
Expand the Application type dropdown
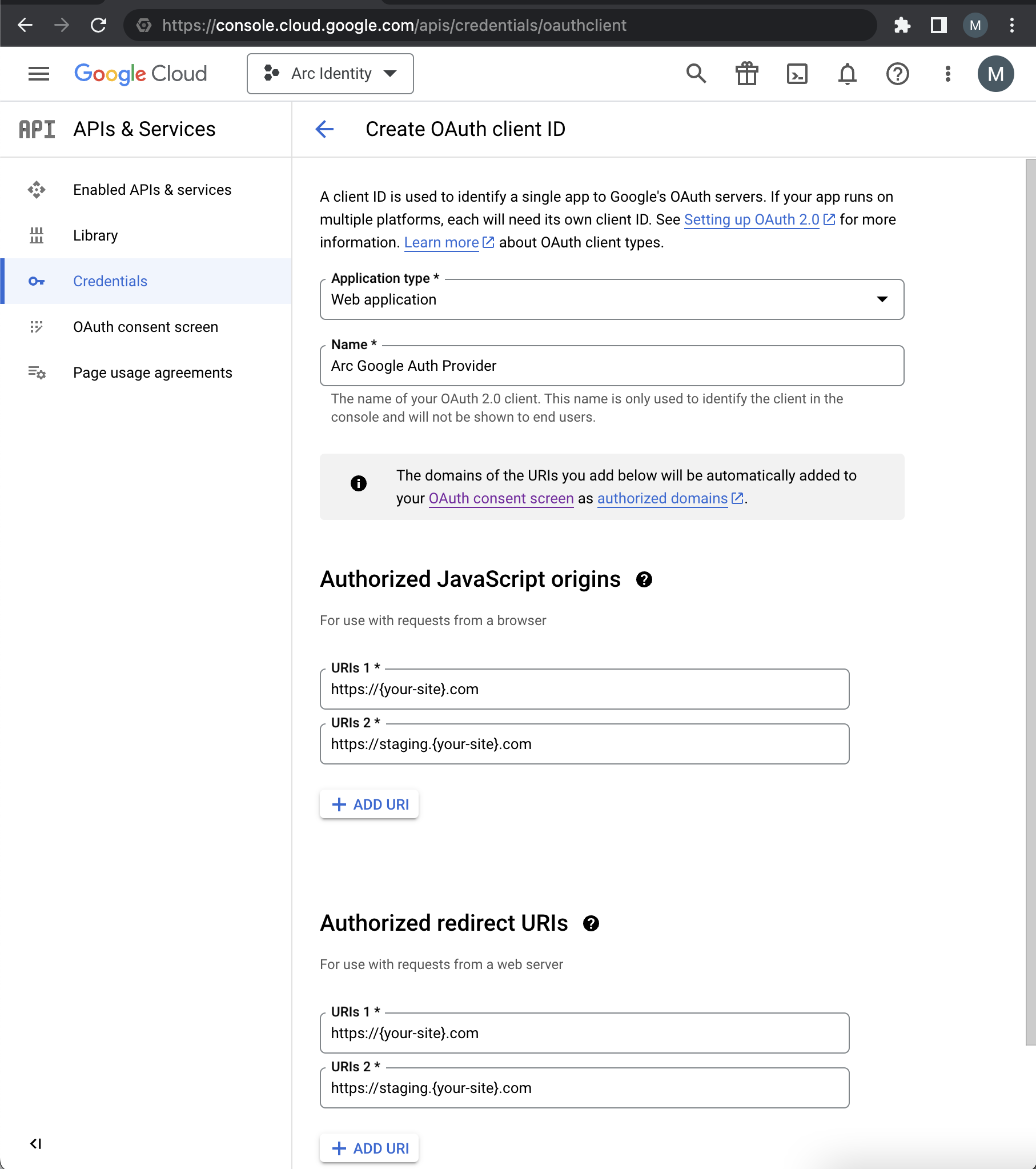(x=612, y=299)
